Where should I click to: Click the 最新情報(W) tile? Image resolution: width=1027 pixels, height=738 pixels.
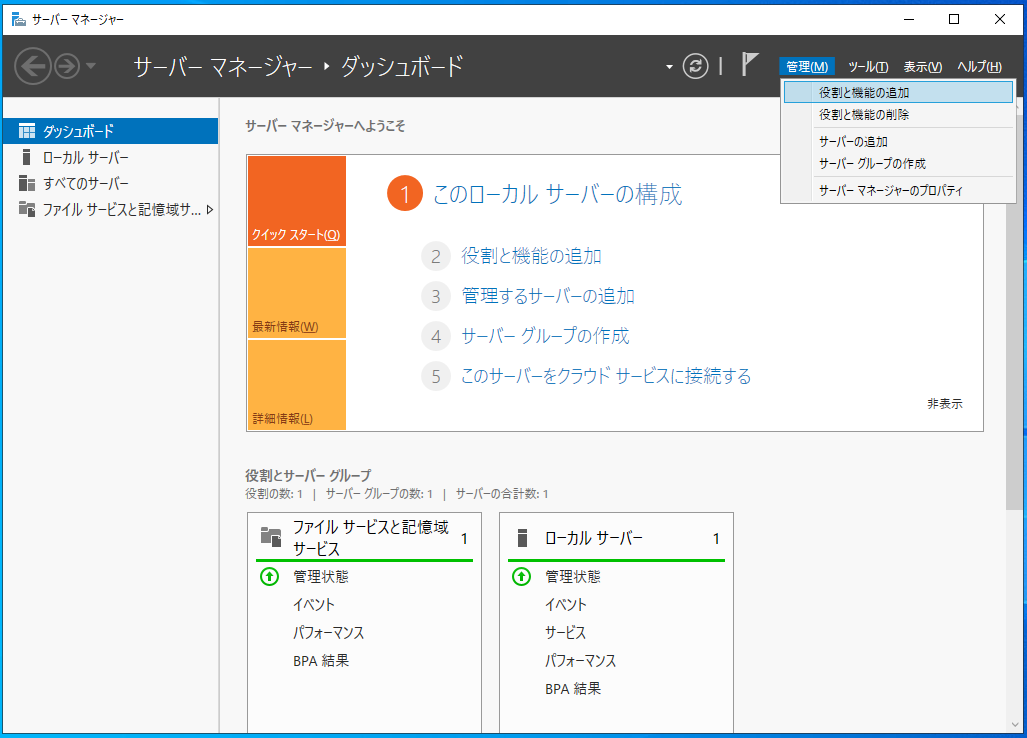[297, 293]
